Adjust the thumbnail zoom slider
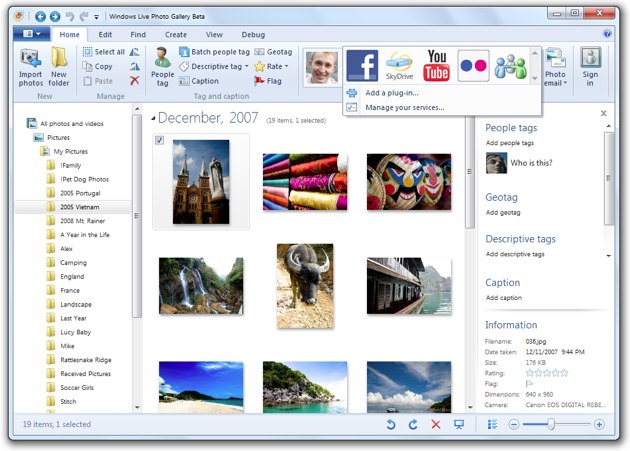The image size is (630, 451). coord(550,425)
